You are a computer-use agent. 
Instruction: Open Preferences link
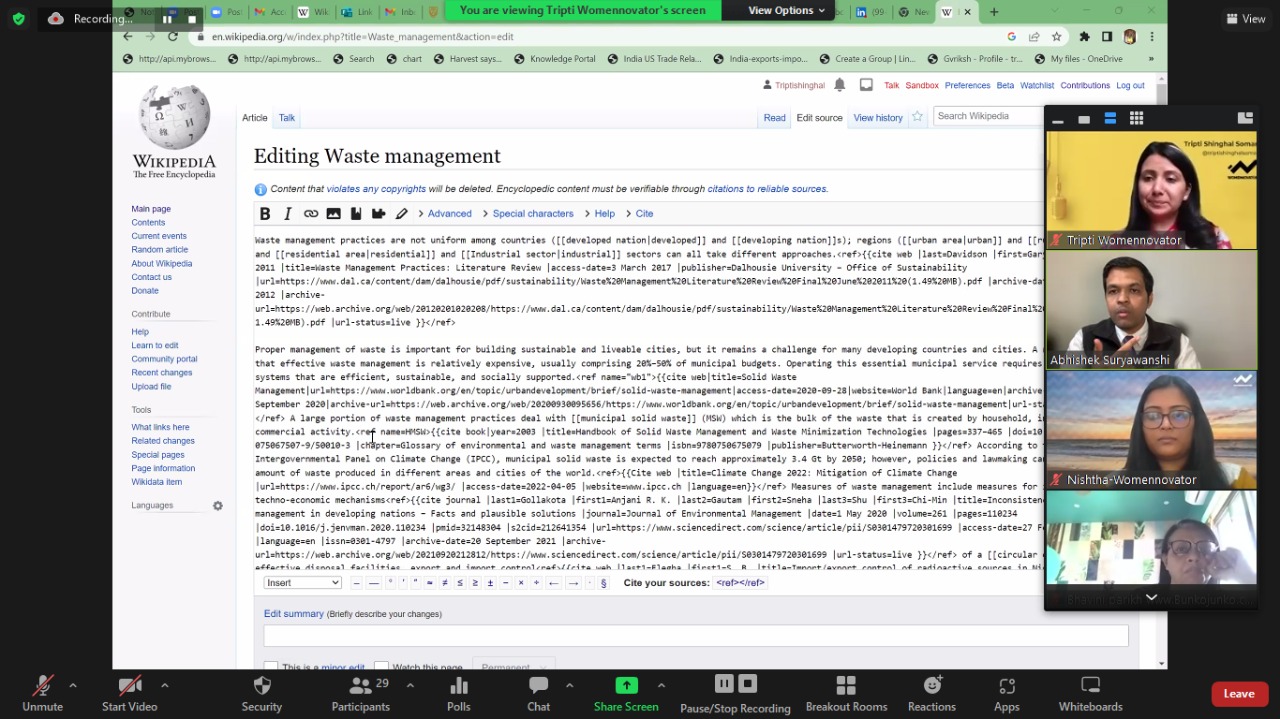pyautogui.click(x=968, y=86)
